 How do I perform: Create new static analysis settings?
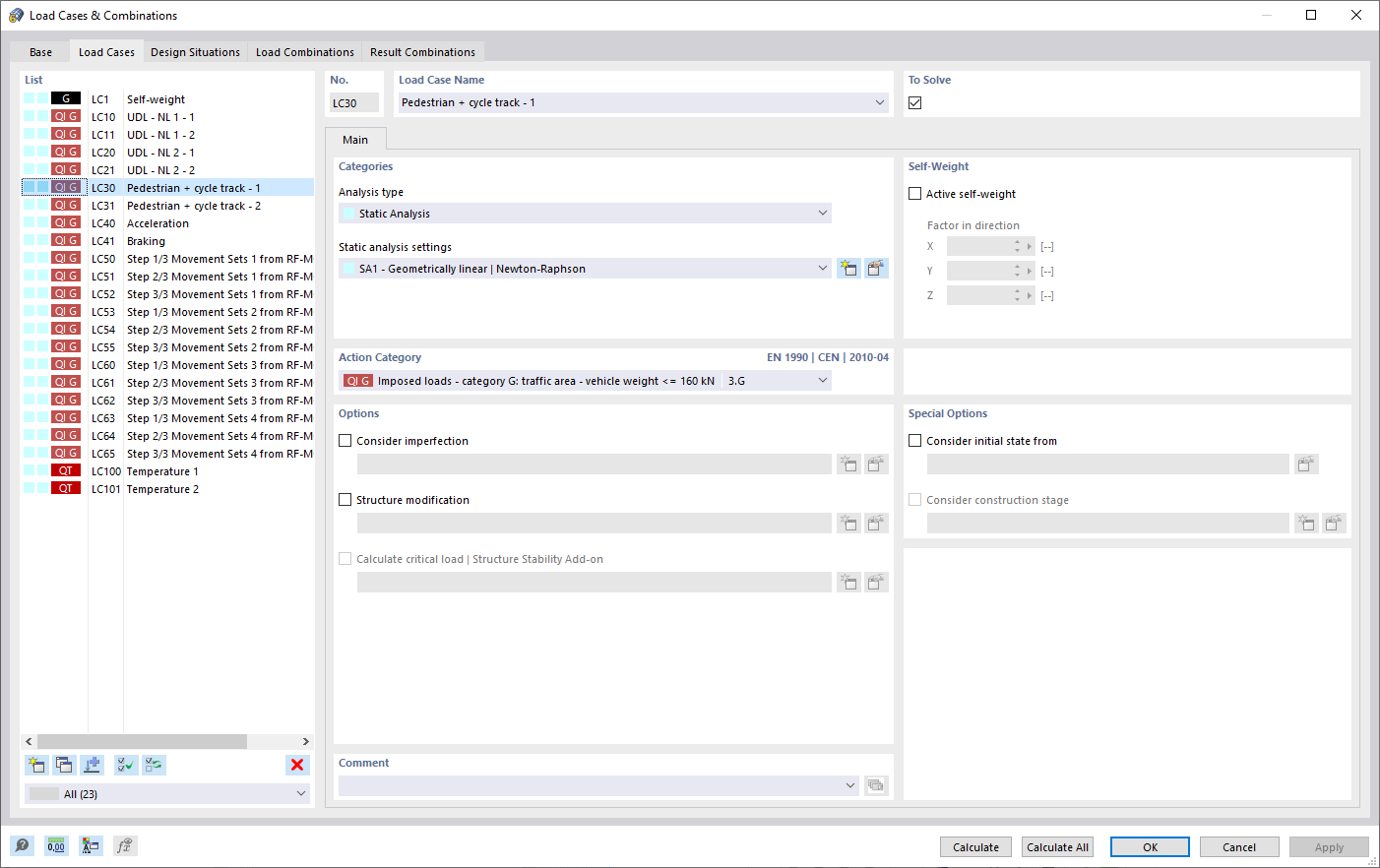coord(848,268)
